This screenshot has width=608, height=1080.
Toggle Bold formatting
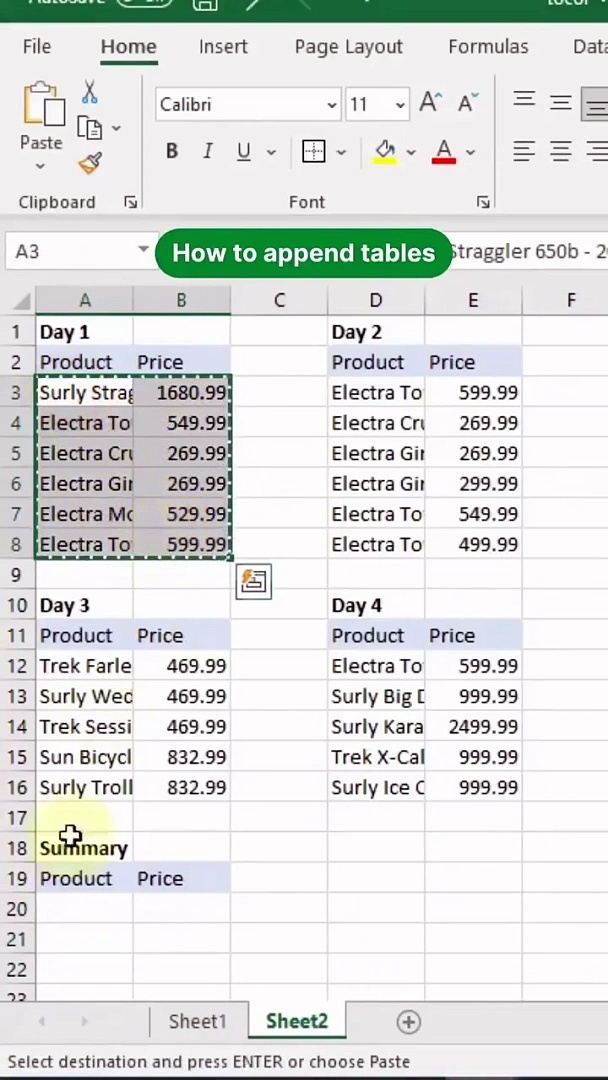click(172, 151)
